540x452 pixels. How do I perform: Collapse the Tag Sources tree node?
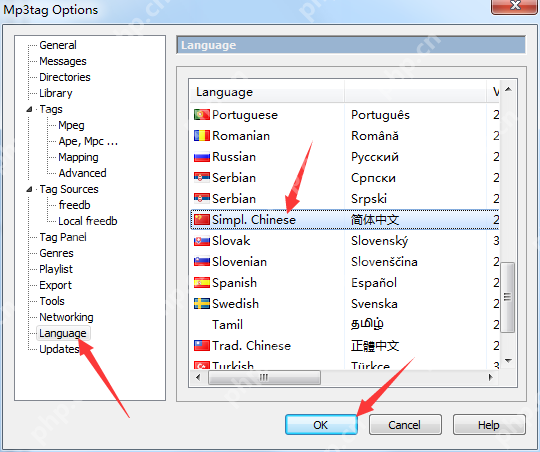(29, 189)
